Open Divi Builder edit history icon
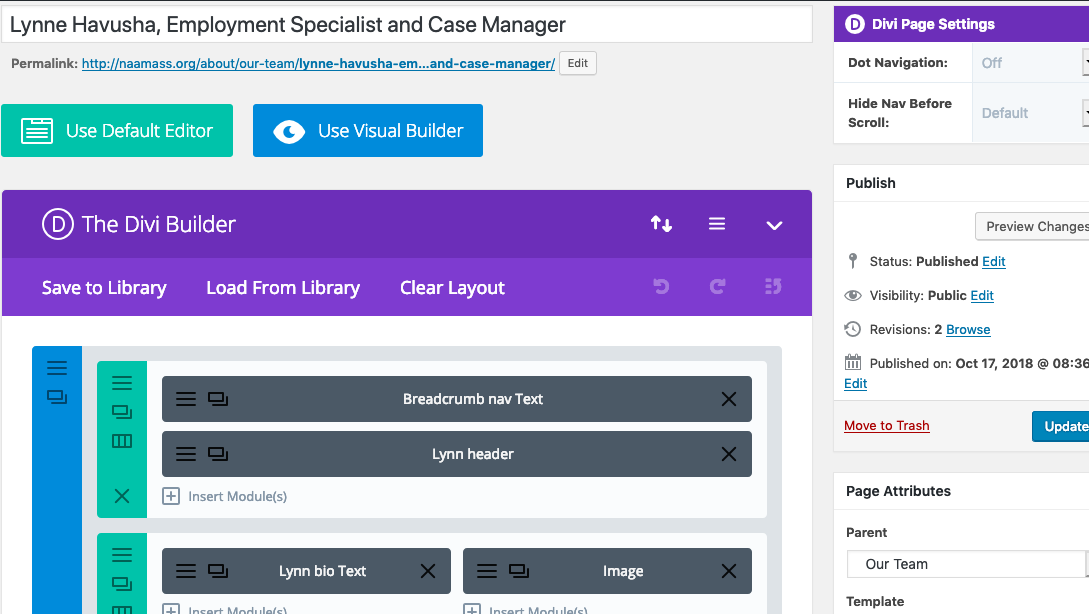The height and width of the screenshot is (614, 1089). click(773, 286)
